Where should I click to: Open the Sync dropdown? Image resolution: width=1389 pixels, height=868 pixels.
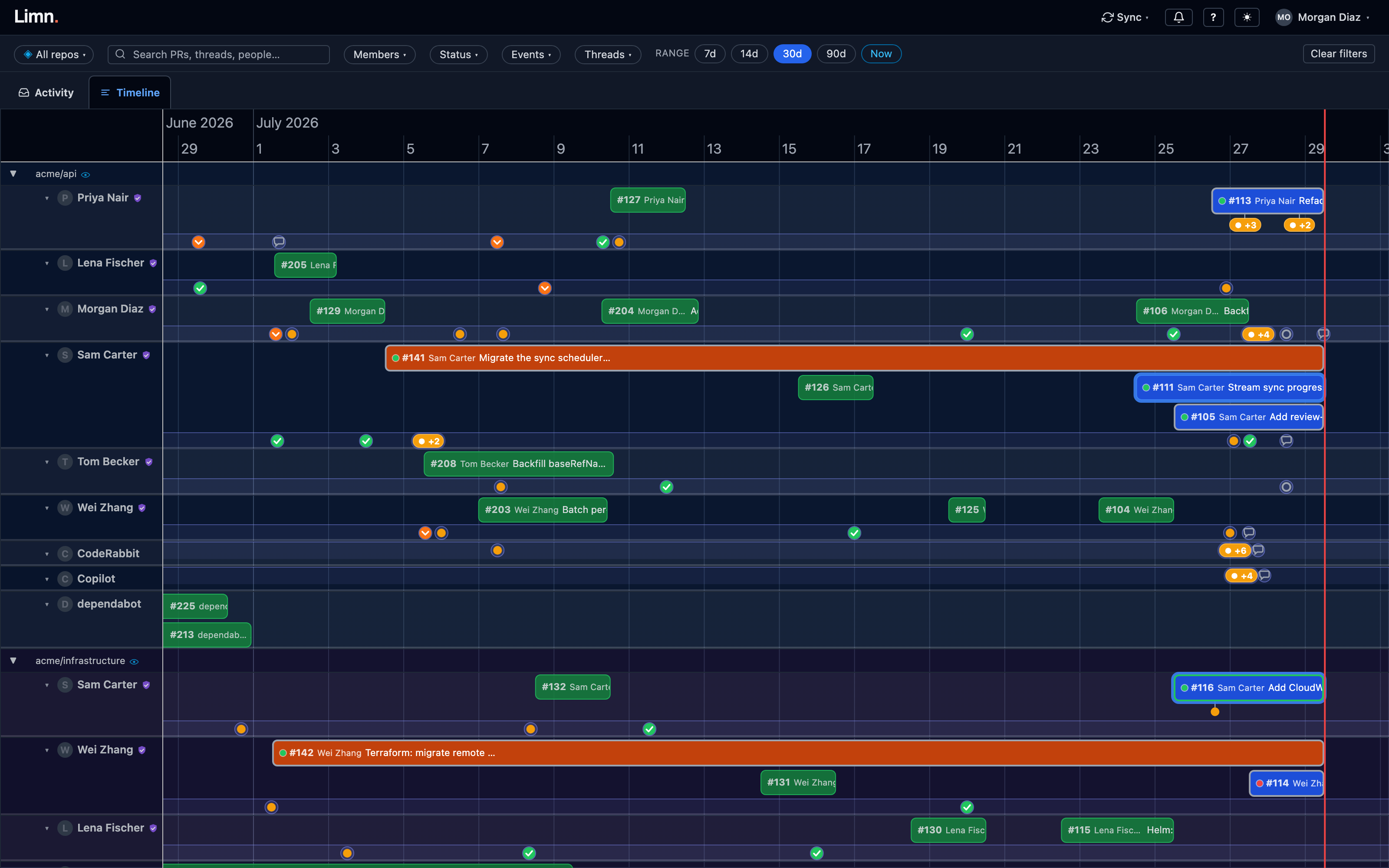pos(1124,17)
